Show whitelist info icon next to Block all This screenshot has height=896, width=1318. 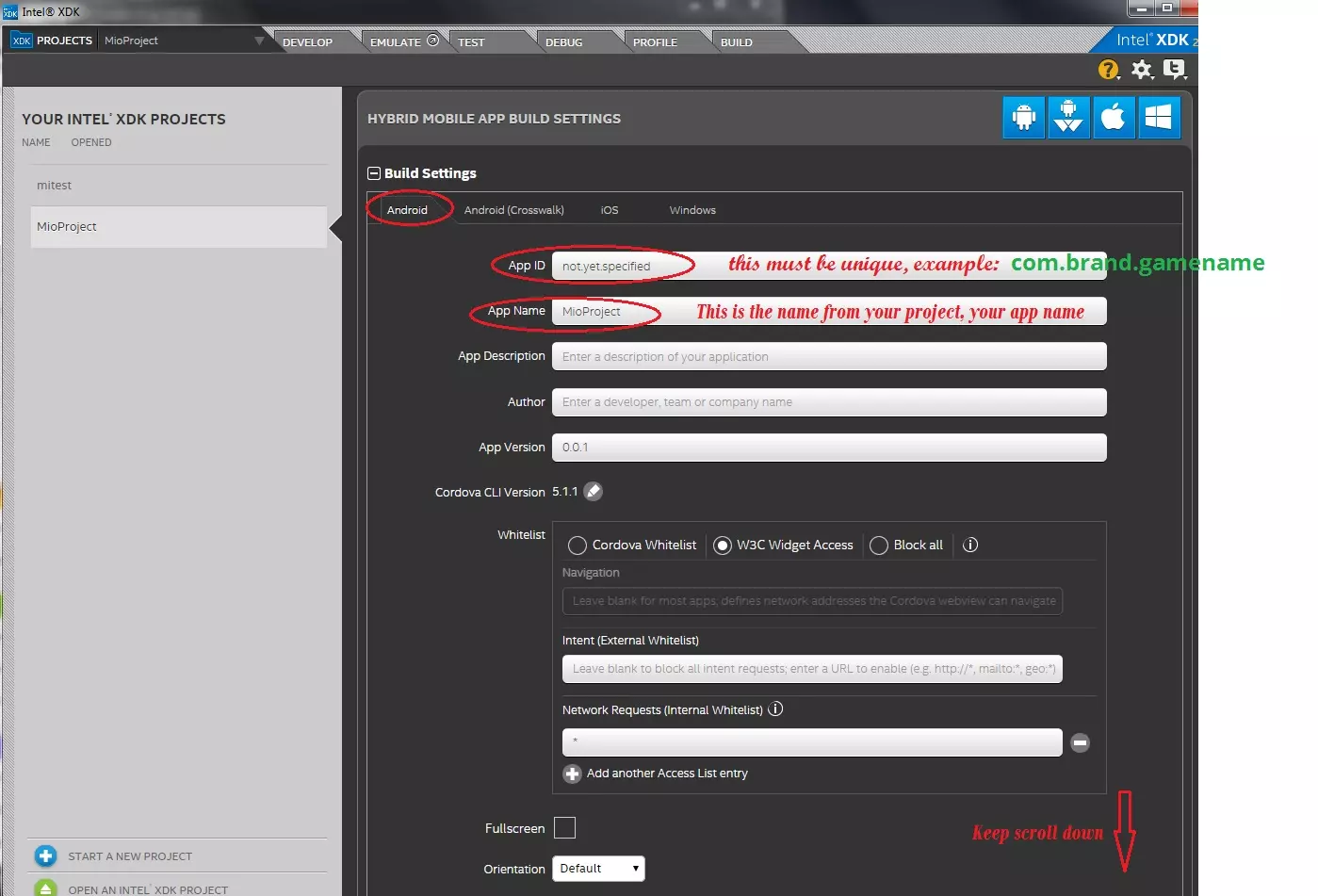click(970, 545)
